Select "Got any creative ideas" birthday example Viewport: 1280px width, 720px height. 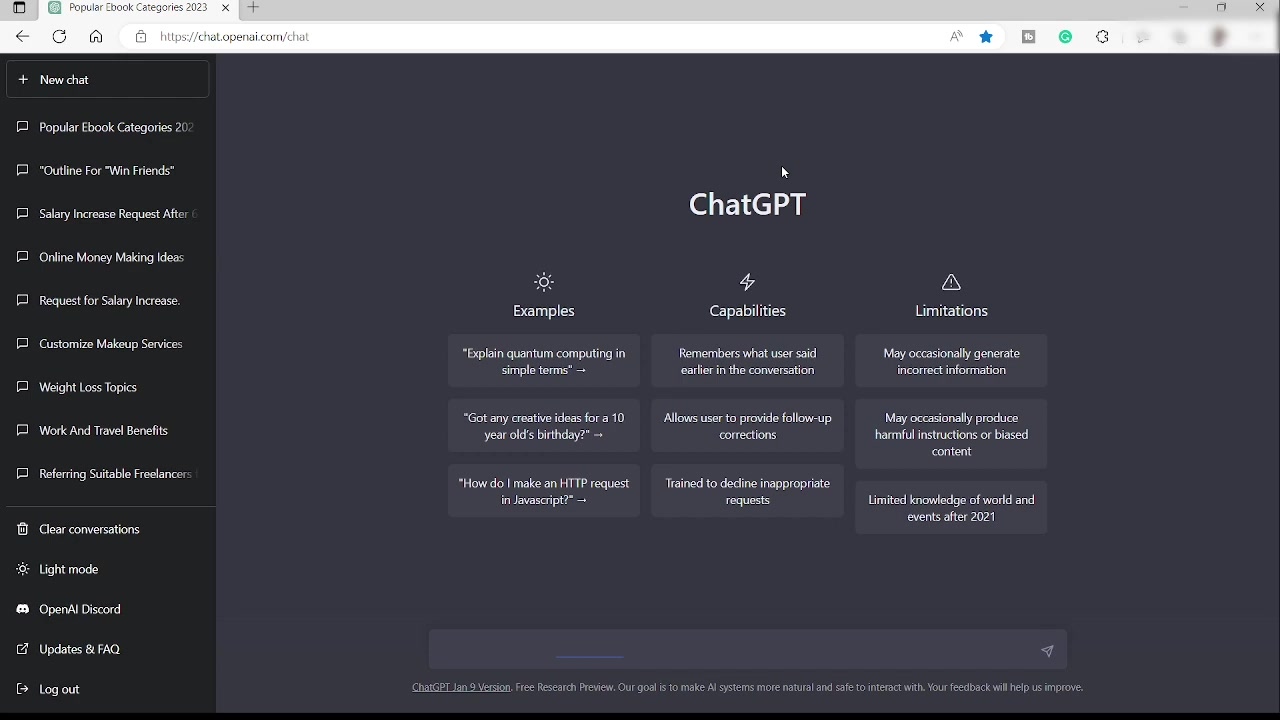click(x=544, y=426)
